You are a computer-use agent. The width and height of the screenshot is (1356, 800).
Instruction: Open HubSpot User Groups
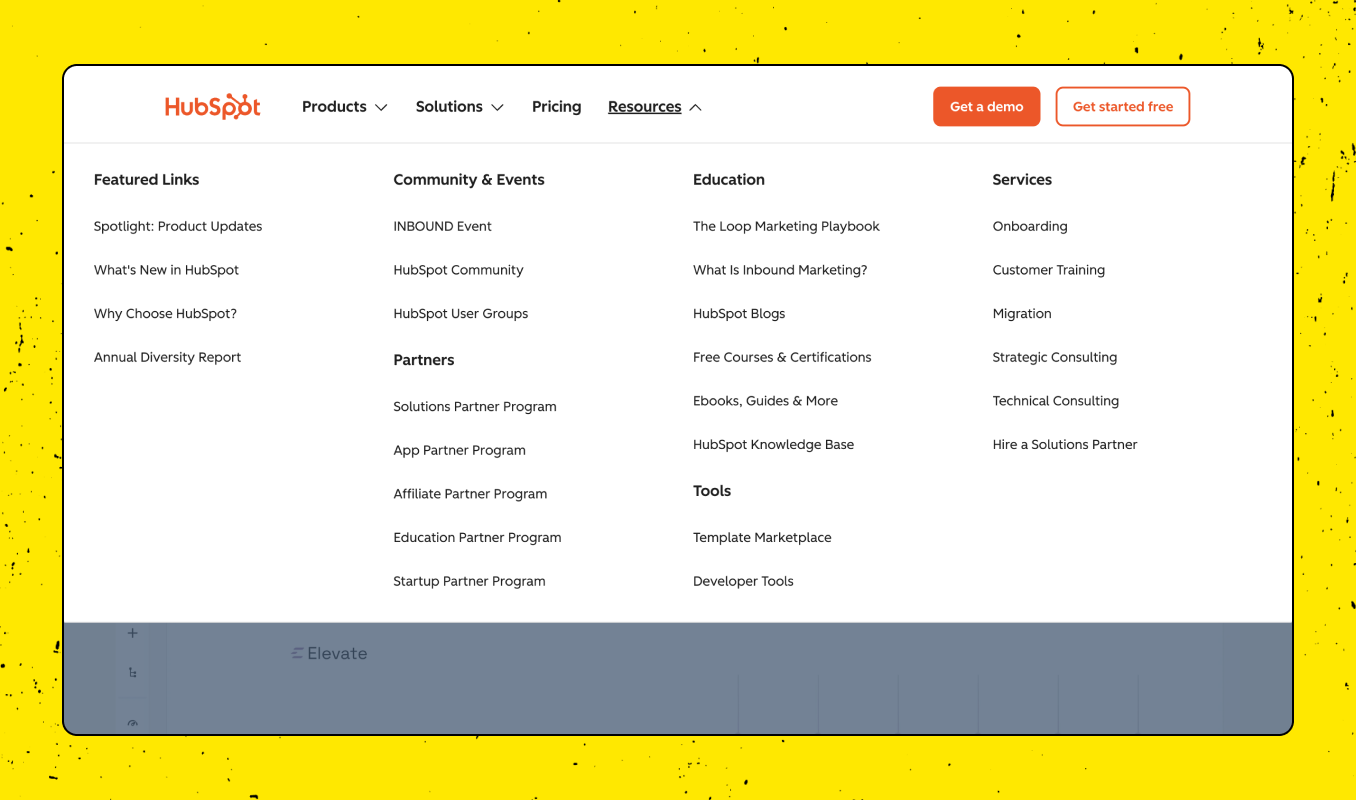coord(460,314)
